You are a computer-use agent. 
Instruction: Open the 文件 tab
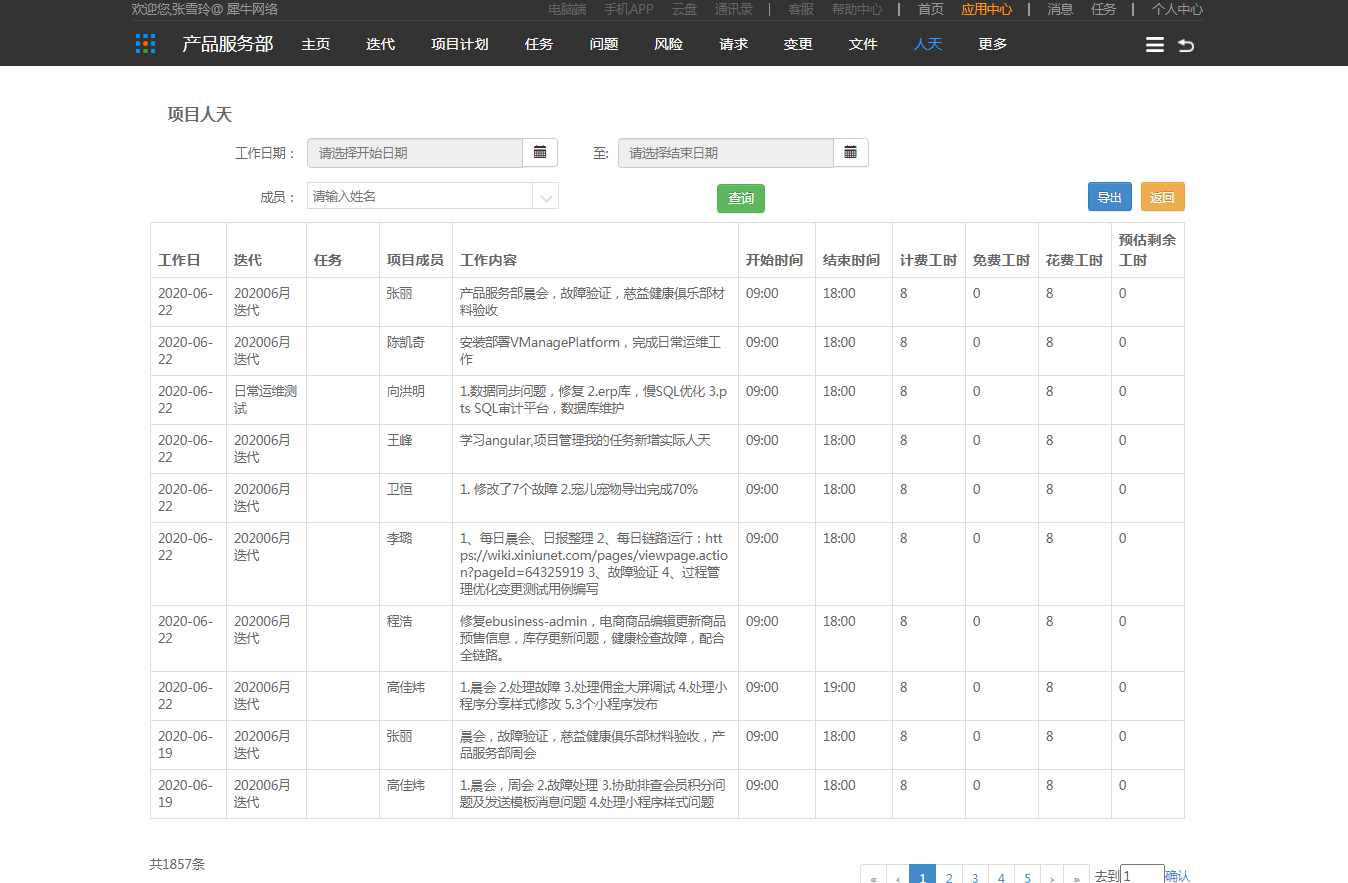coord(863,44)
